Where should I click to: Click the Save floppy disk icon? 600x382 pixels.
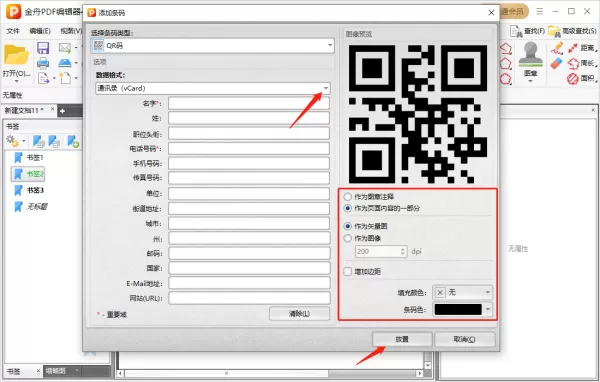[x=43, y=48]
